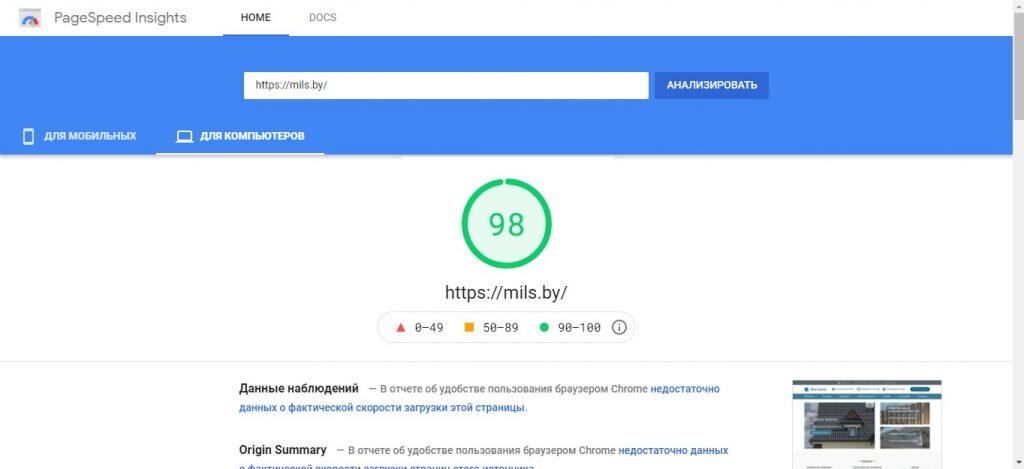This screenshot has width=1024, height=469.
Task: Click the red triangle 0–49 legend icon
Action: (x=401, y=328)
